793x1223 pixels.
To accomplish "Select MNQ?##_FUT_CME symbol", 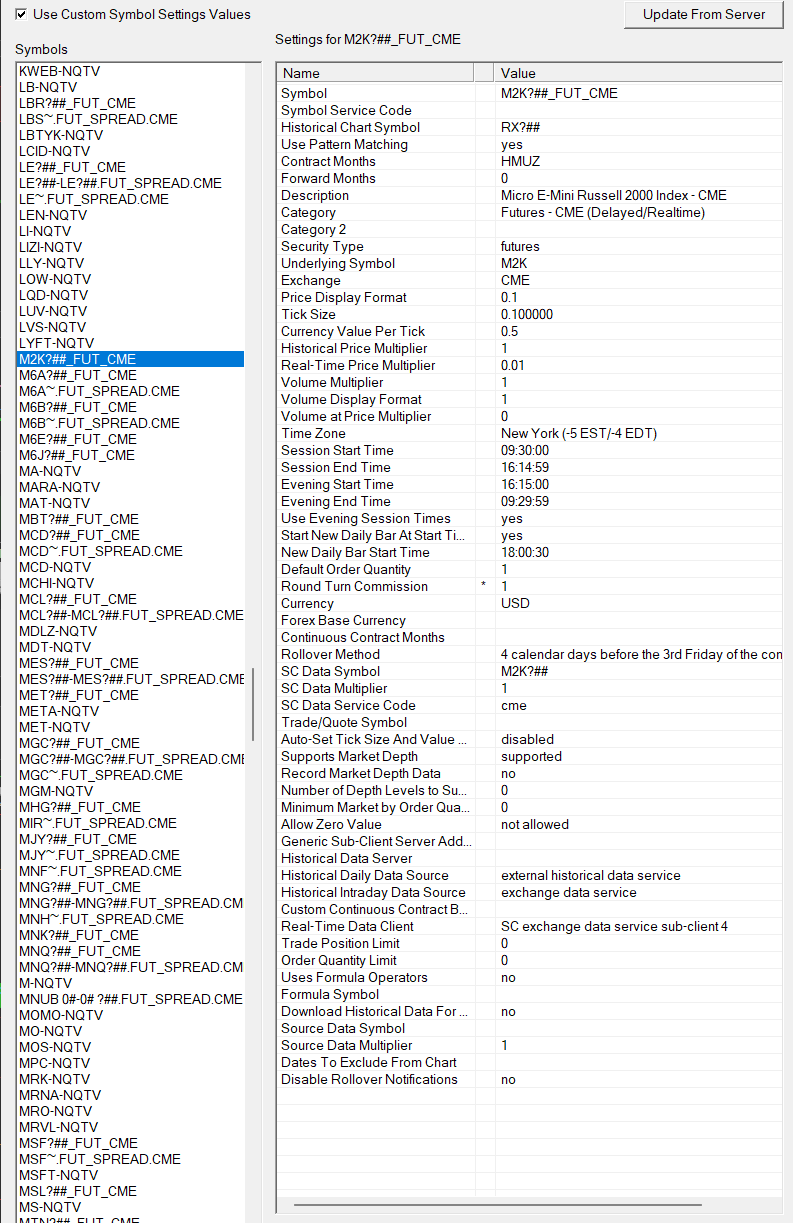I will click(80, 951).
